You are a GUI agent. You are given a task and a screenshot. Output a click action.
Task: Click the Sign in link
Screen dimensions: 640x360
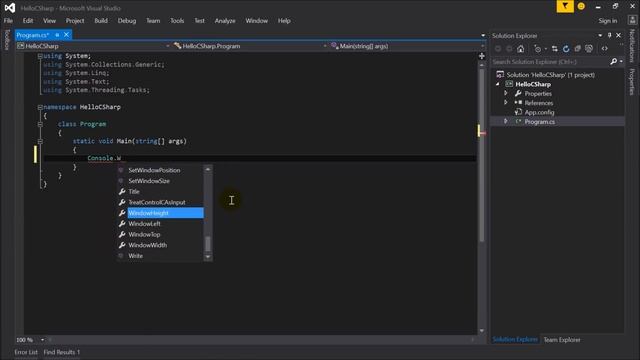tap(608, 20)
